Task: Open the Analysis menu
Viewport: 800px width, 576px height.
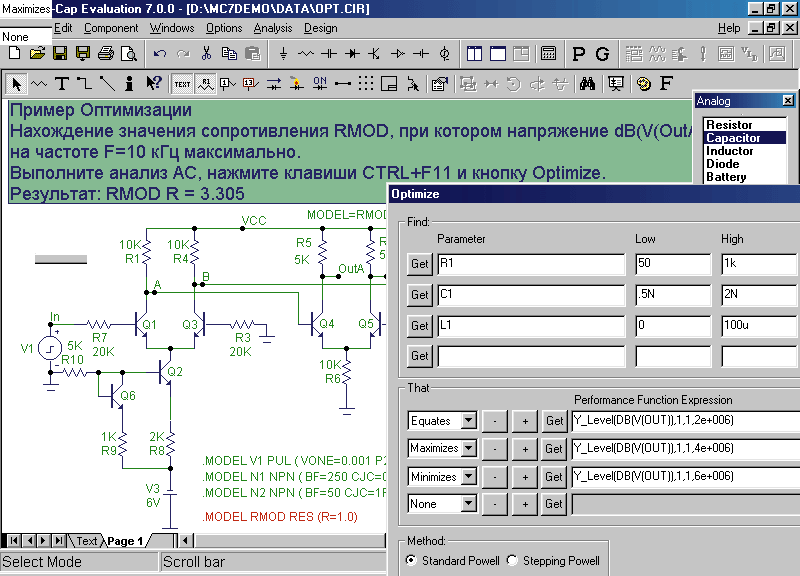Action: point(273,28)
